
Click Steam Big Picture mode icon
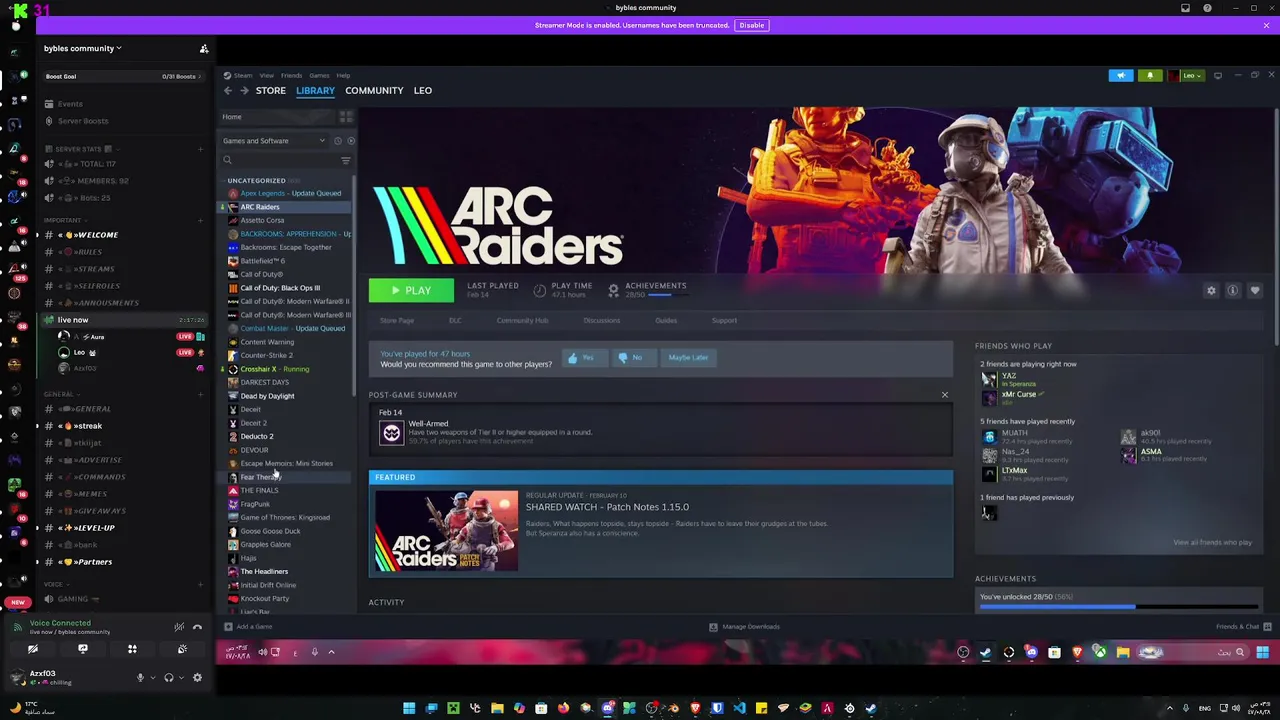click(1218, 75)
